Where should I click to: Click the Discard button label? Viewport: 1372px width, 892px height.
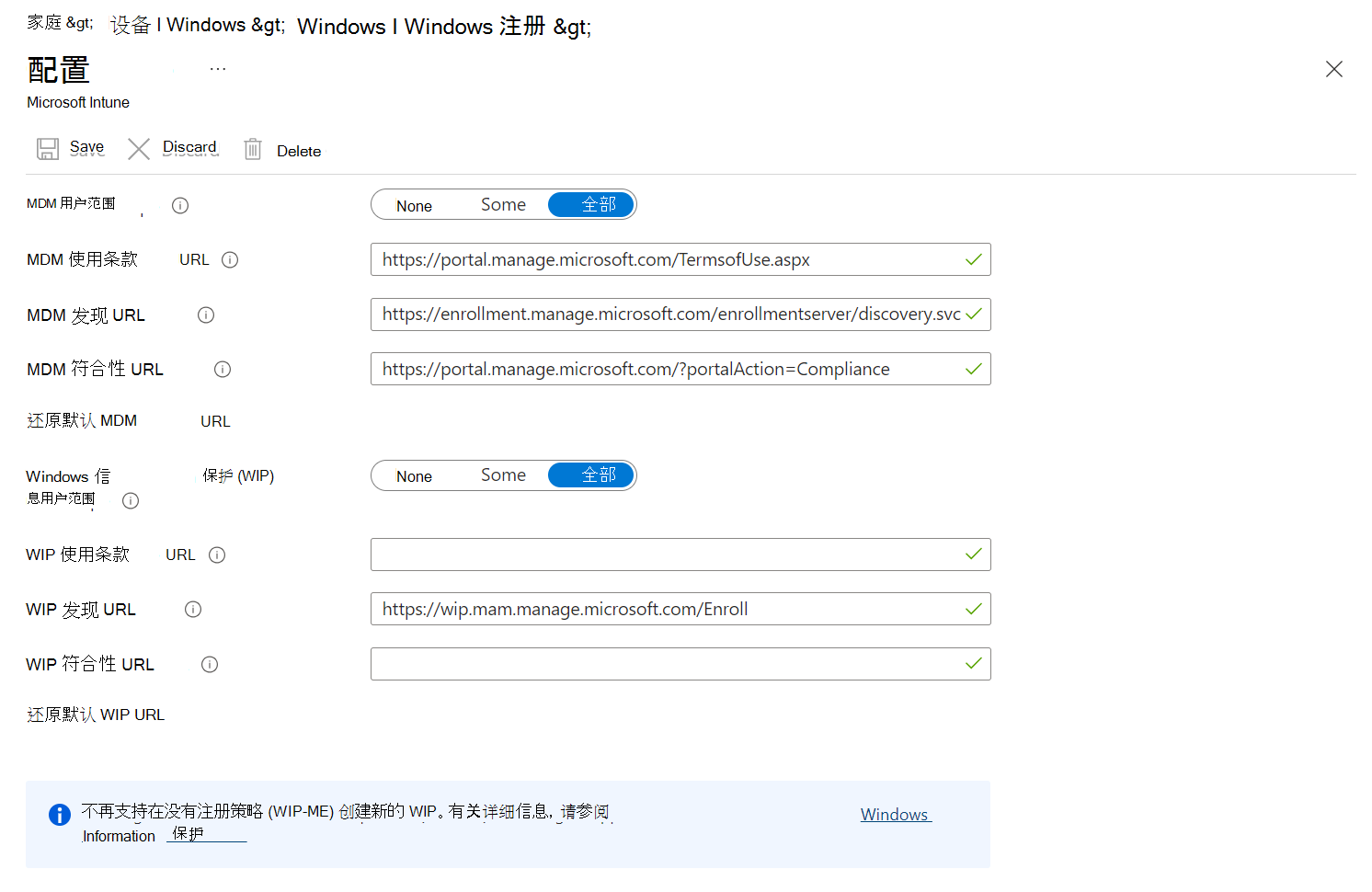(x=190, y=147)
